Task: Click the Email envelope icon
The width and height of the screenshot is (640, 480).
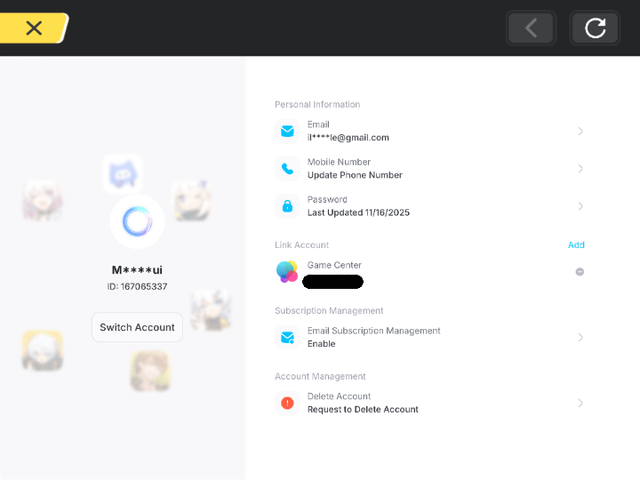Action: (x=287, y=131)
